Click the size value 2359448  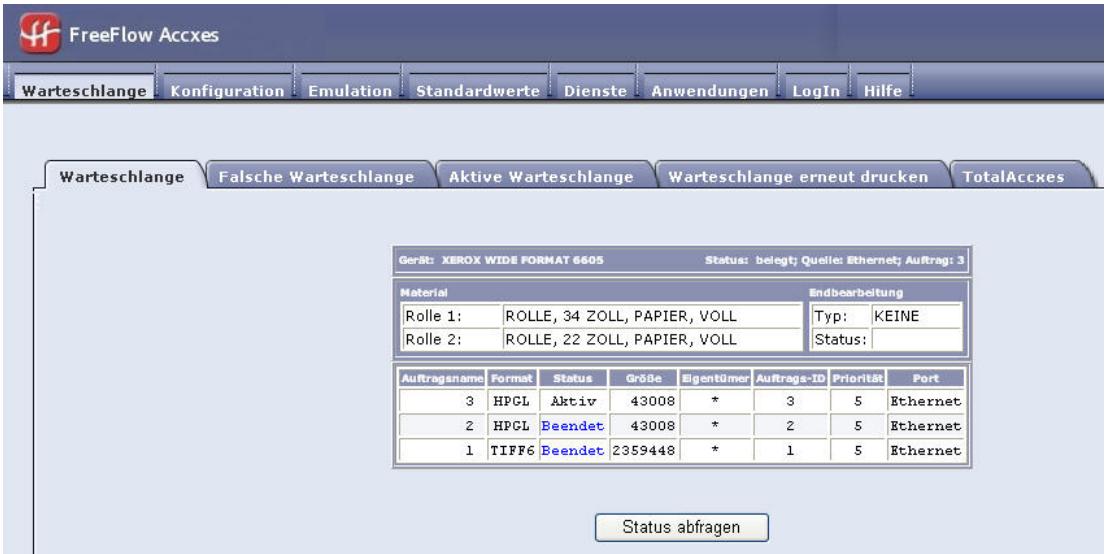[643, 450]
